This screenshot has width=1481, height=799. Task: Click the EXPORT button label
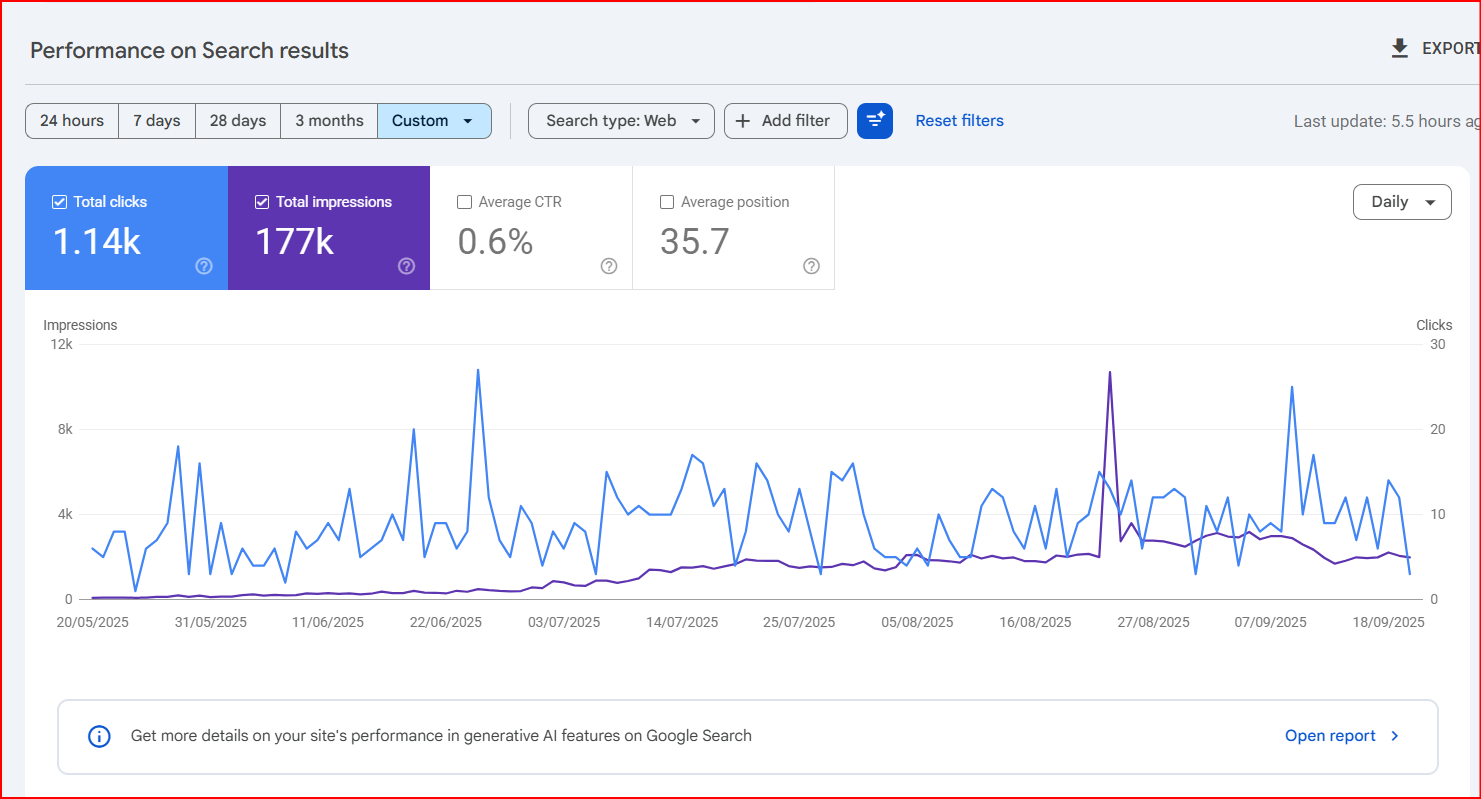[1450, 48]
